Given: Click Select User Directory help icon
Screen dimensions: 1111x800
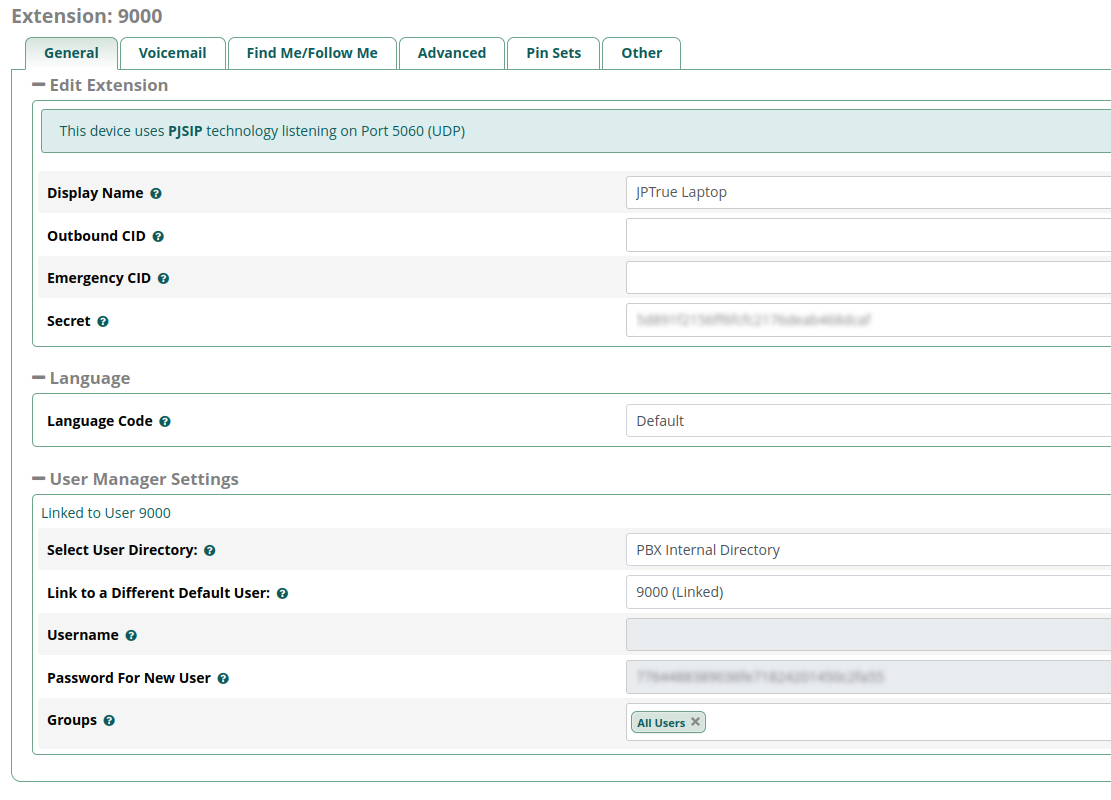Looking at the screenshot, I should pyautogui.click(x=210, y=551).
